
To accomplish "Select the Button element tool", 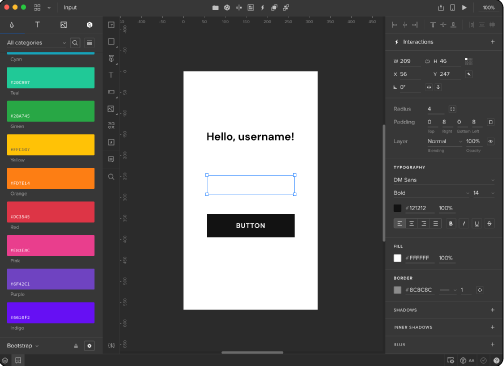I will tap(111, 92).
